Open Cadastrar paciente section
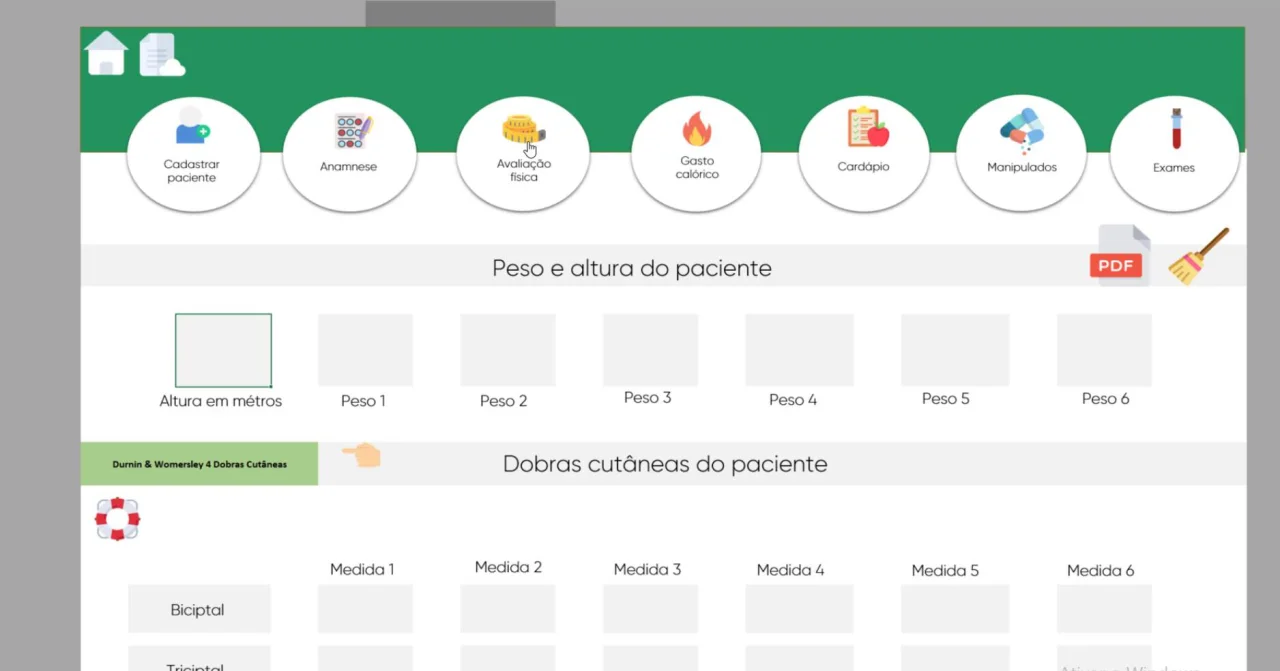 pos(193,154)
